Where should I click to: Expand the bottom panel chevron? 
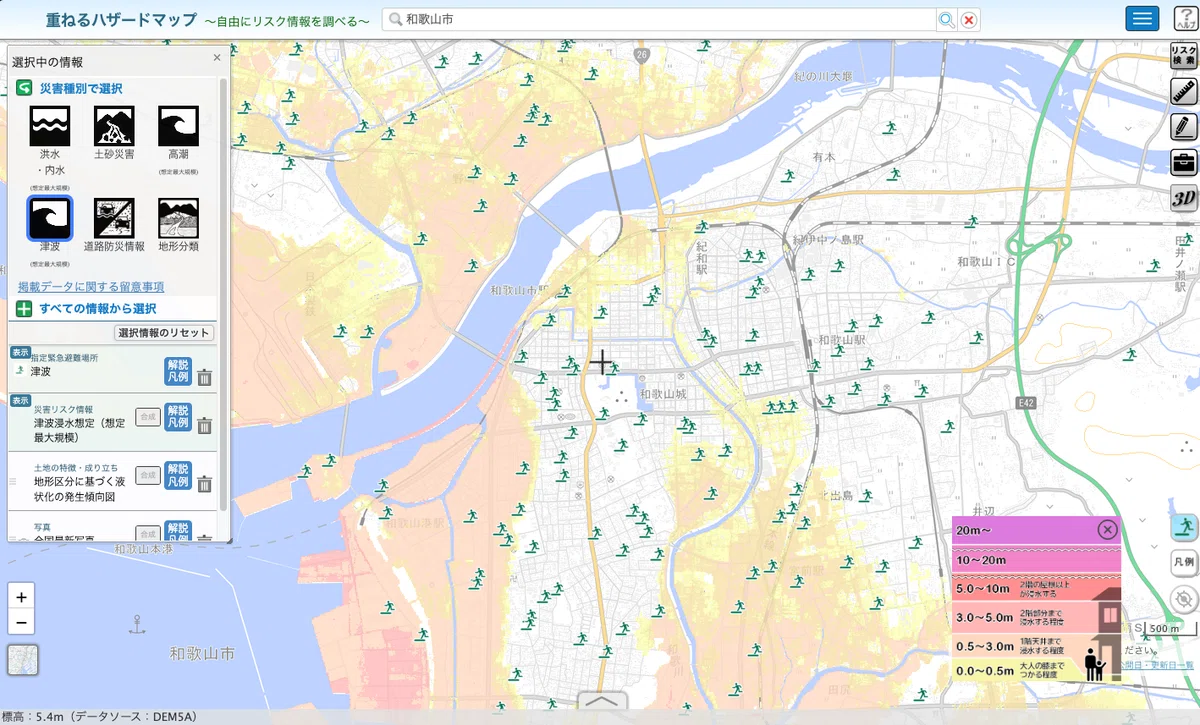tap(602, 700)
